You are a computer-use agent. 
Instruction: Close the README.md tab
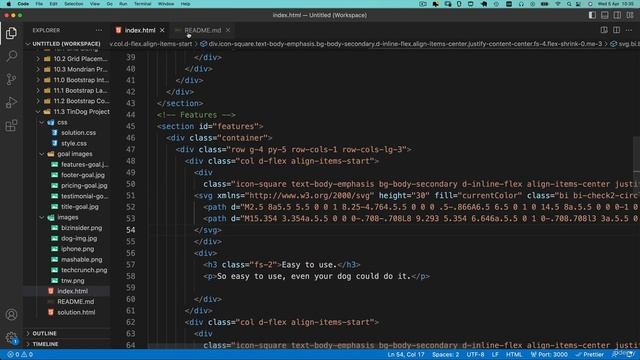point(228,30)
